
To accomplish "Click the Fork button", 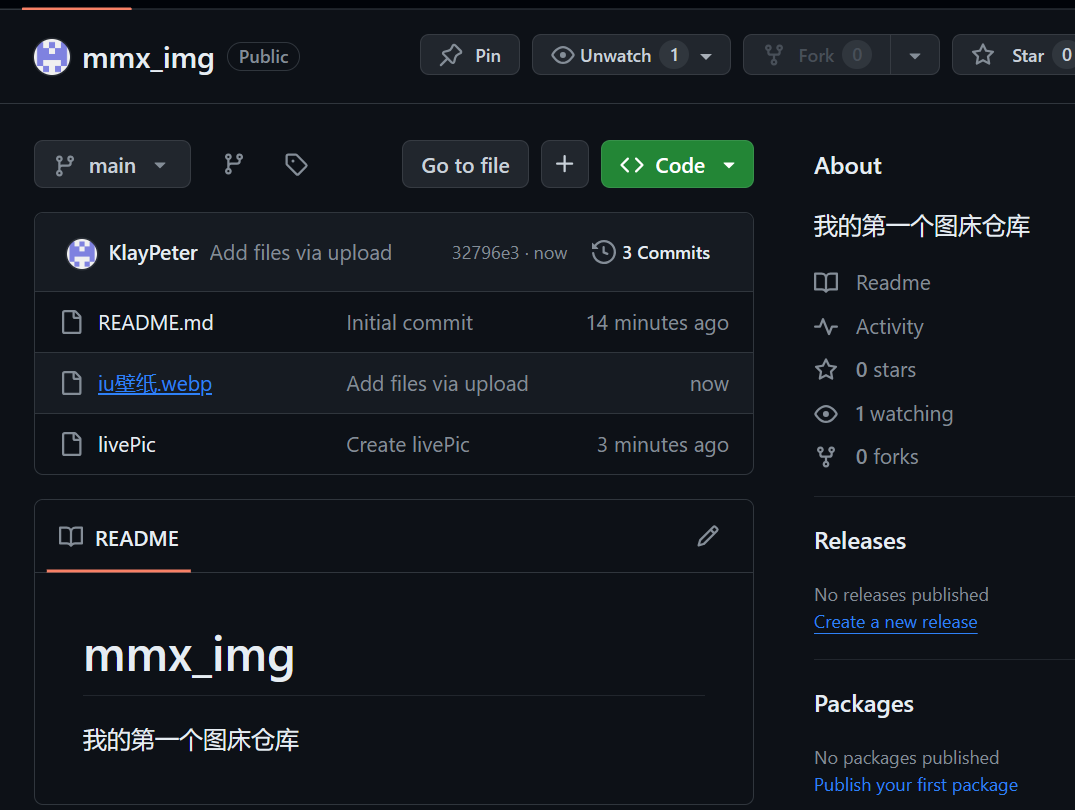I will [x=817, y=55].
